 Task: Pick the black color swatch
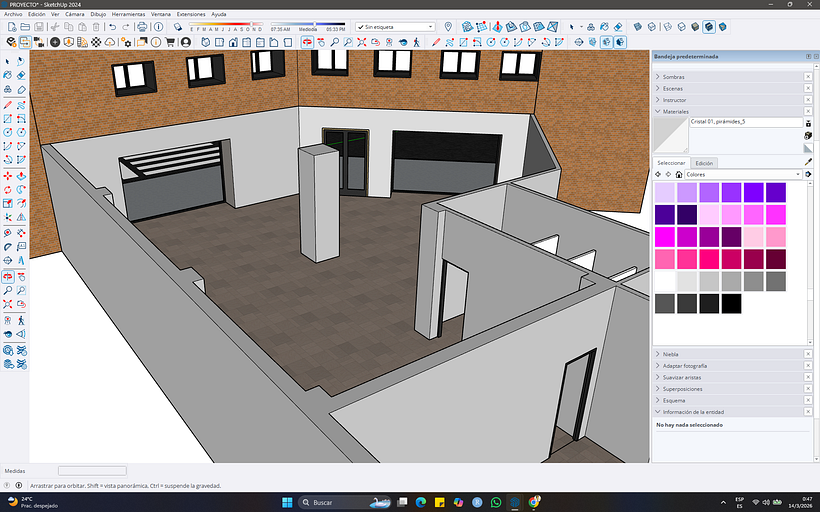(732, 303)
